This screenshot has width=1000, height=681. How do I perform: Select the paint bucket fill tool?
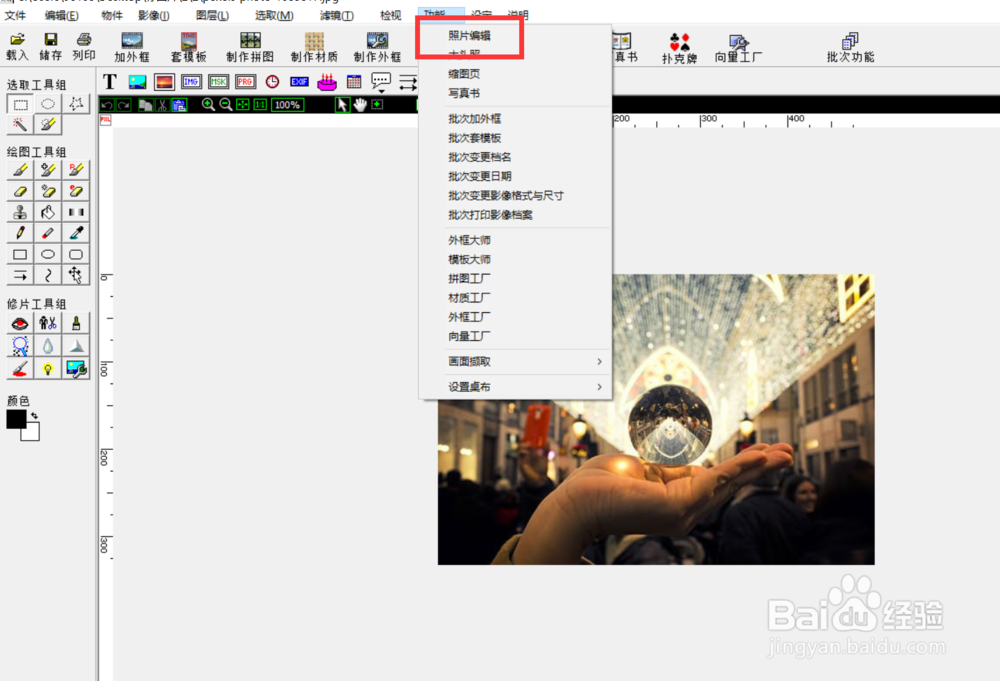[x=48, y=212]
